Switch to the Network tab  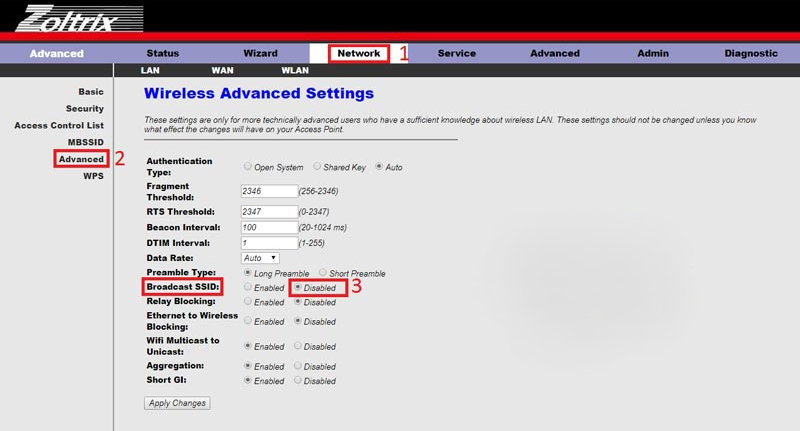point(359,53)
